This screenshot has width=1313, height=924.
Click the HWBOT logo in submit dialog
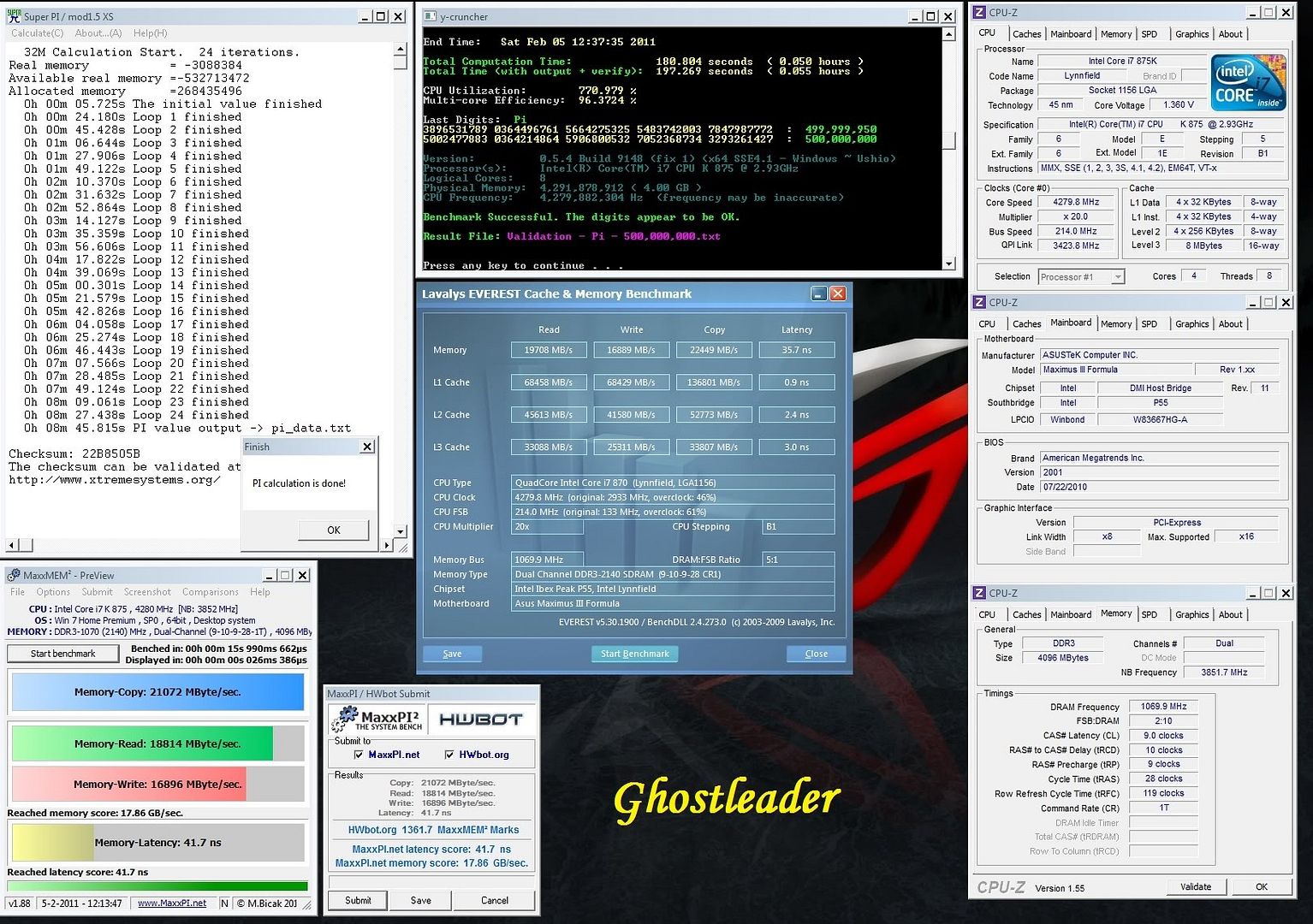click(481, 720)
